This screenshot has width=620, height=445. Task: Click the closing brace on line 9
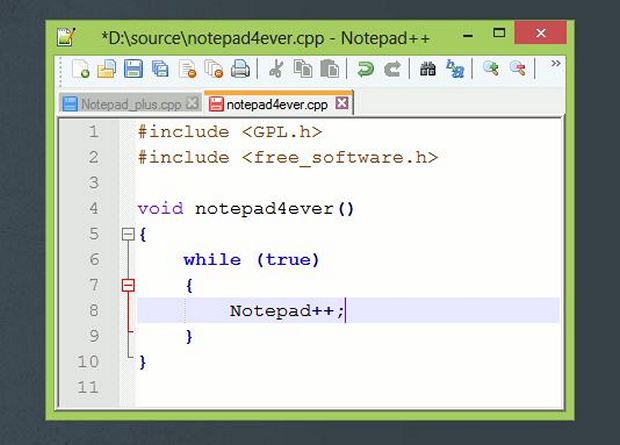[x=189, y=337]
